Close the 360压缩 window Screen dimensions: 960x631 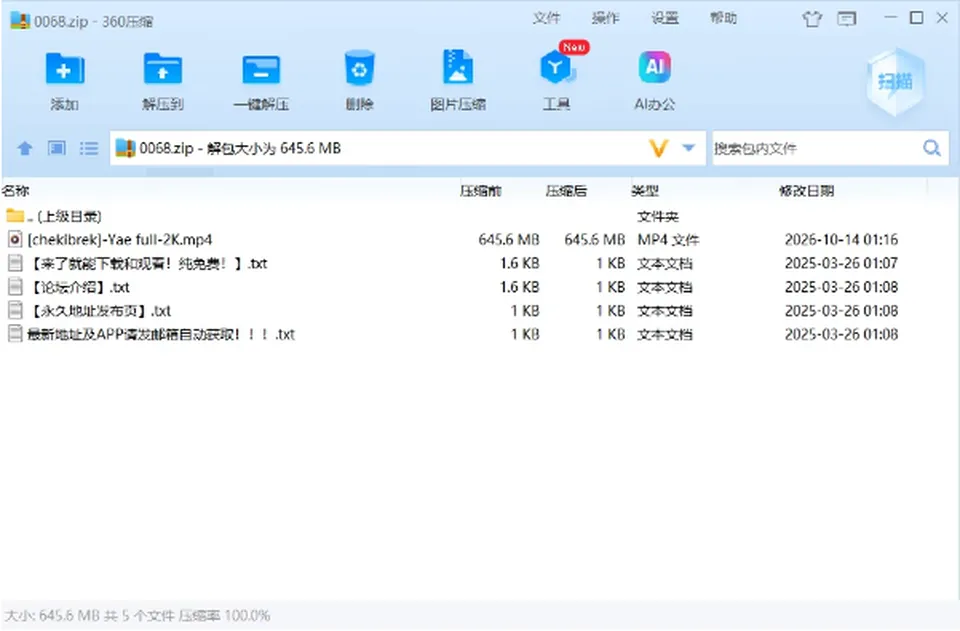coord(942,18)
